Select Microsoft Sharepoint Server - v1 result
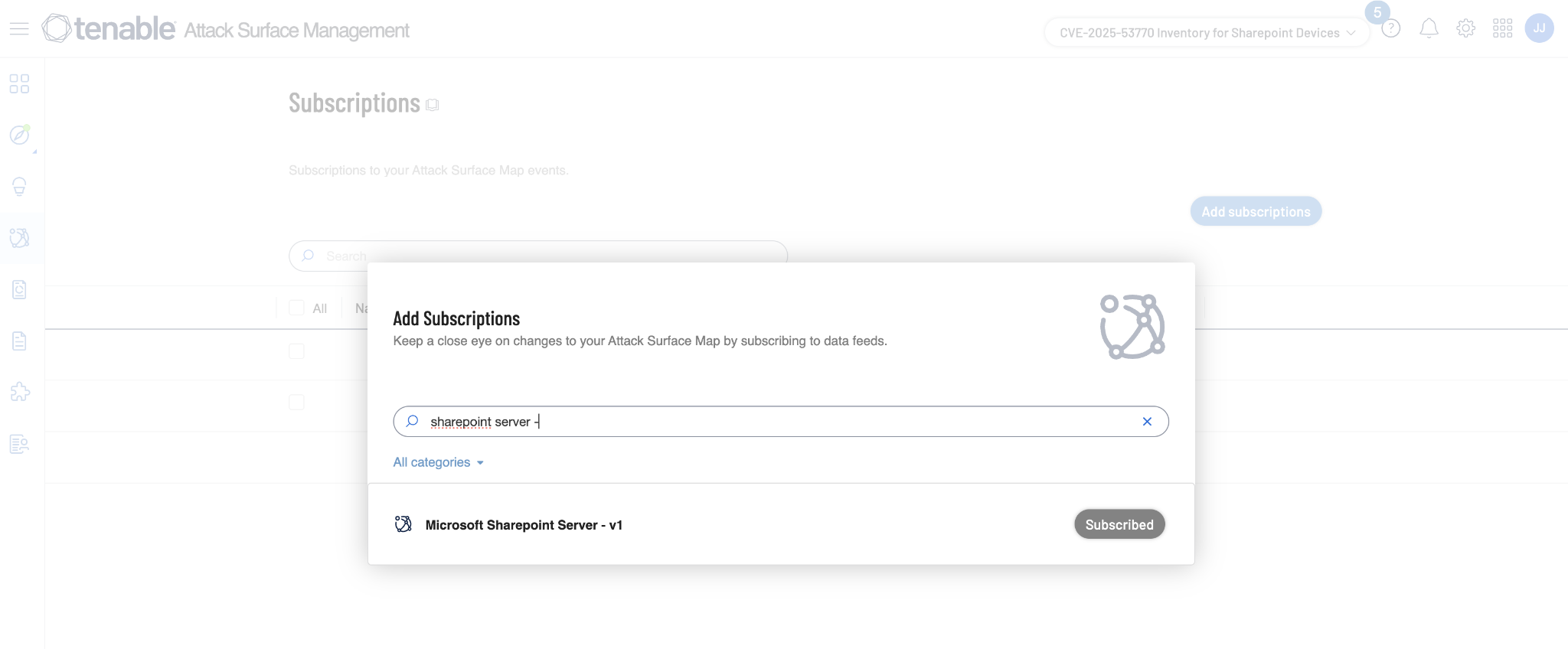 (524, 525)
